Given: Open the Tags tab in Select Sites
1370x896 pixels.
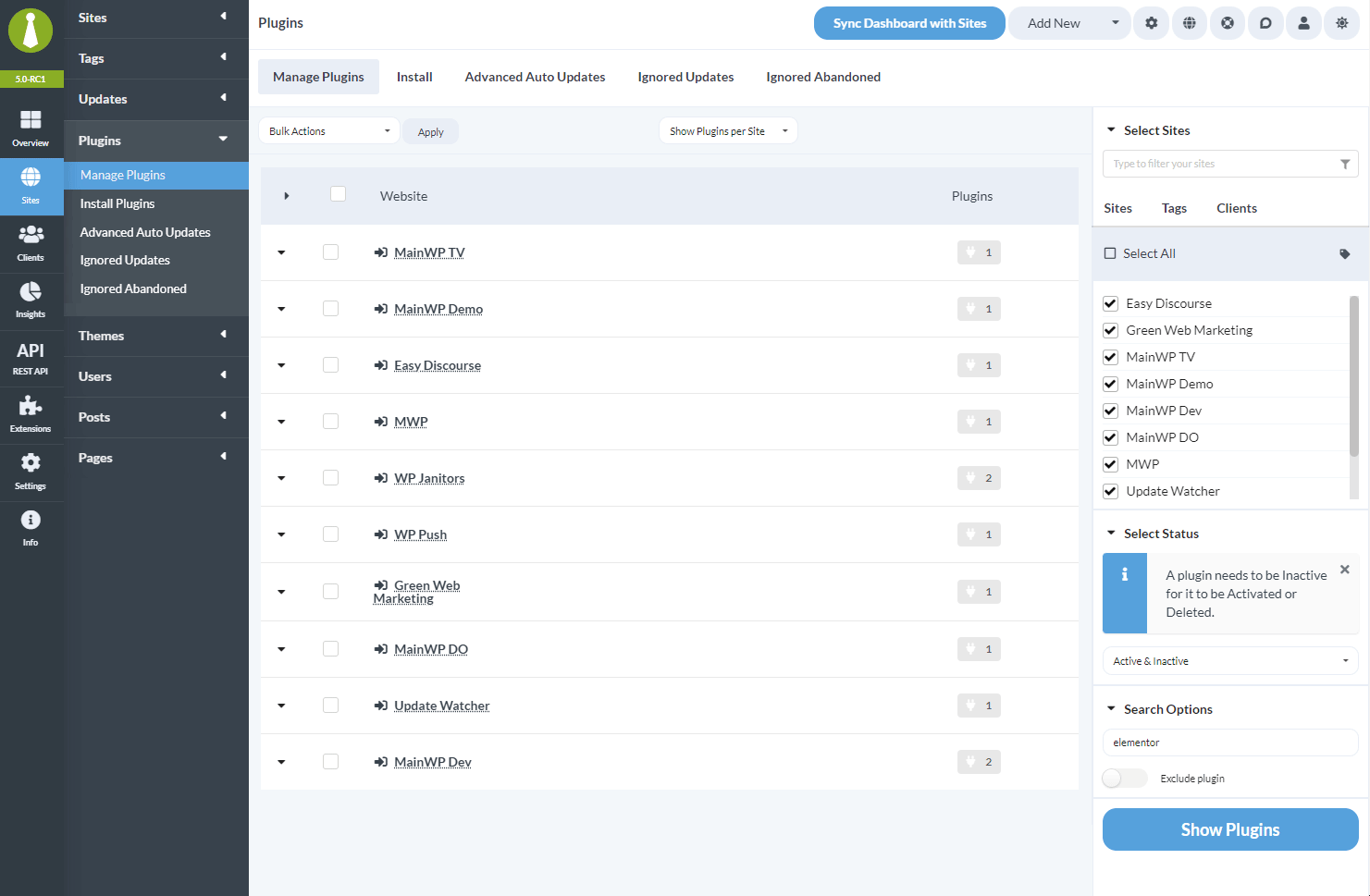Looking at the screenshot, I should [x=1173, y=208].
